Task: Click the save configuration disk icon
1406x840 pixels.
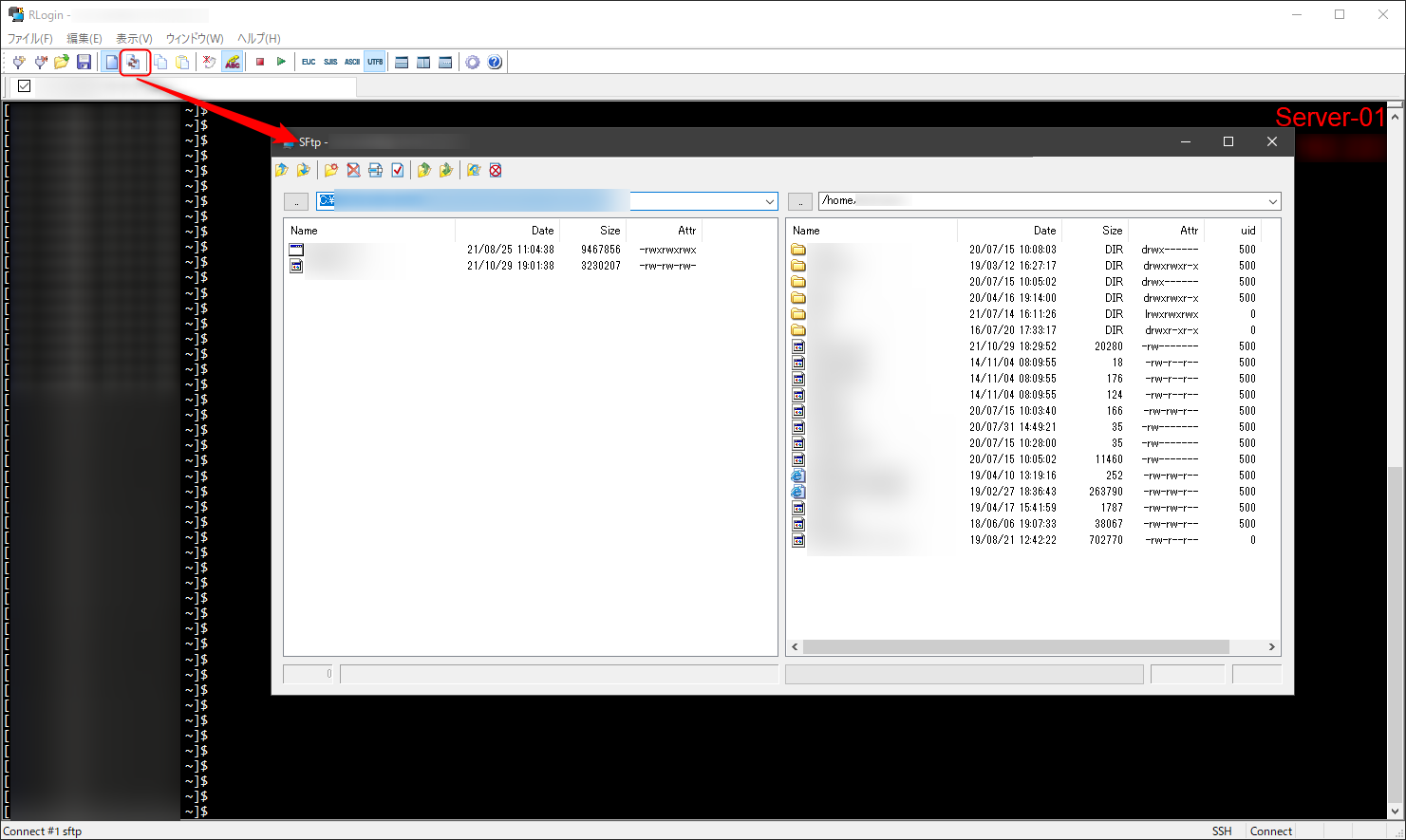Action: 84,62
